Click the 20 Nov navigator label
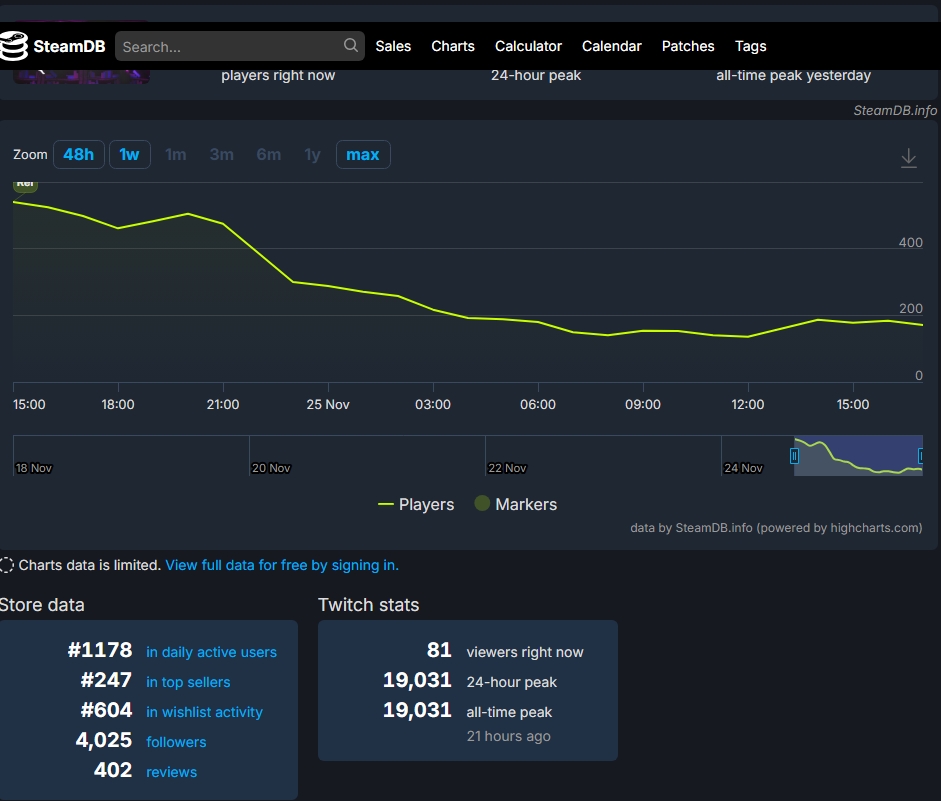Viewport: 941px width, 801px height. point(271,468)
